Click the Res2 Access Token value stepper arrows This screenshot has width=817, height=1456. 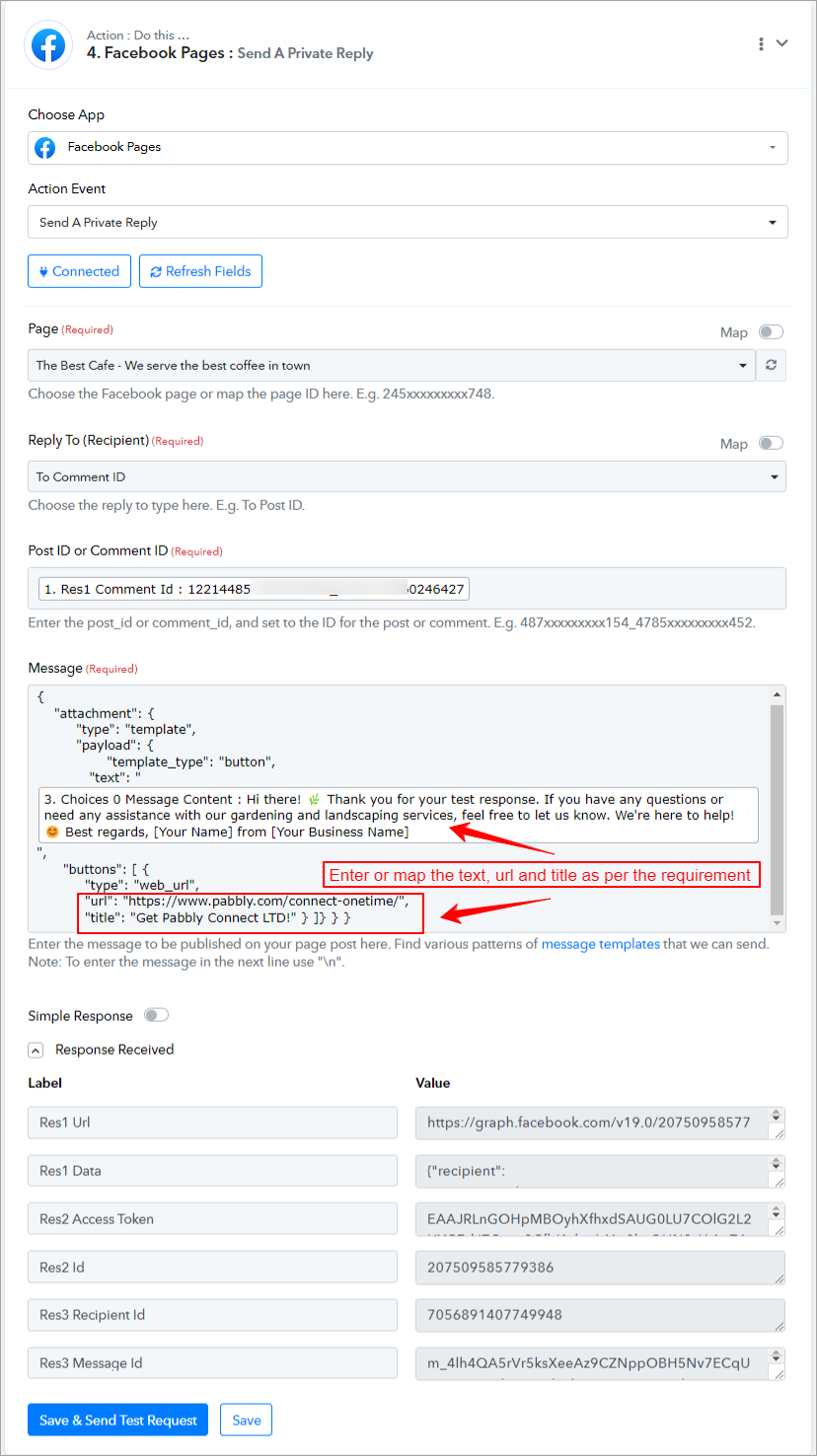(x=778, y=1212)
